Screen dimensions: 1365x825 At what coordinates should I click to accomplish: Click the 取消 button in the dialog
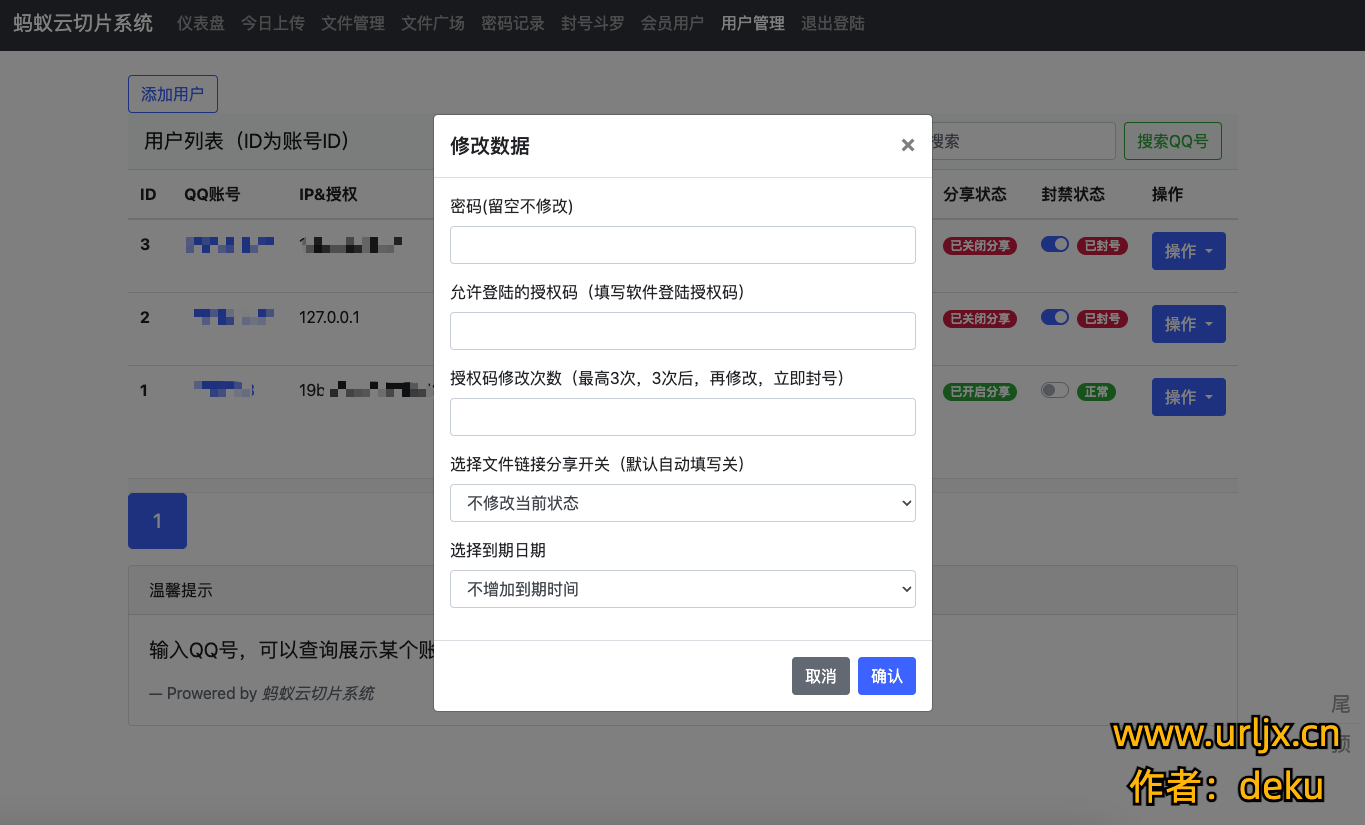821,676
